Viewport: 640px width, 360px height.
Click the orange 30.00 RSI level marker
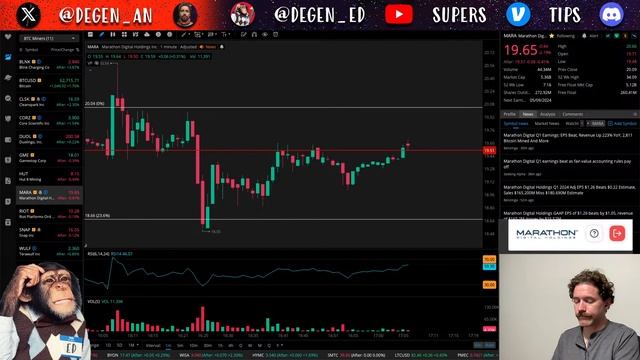pyautogui.click(x=489, y=284)
